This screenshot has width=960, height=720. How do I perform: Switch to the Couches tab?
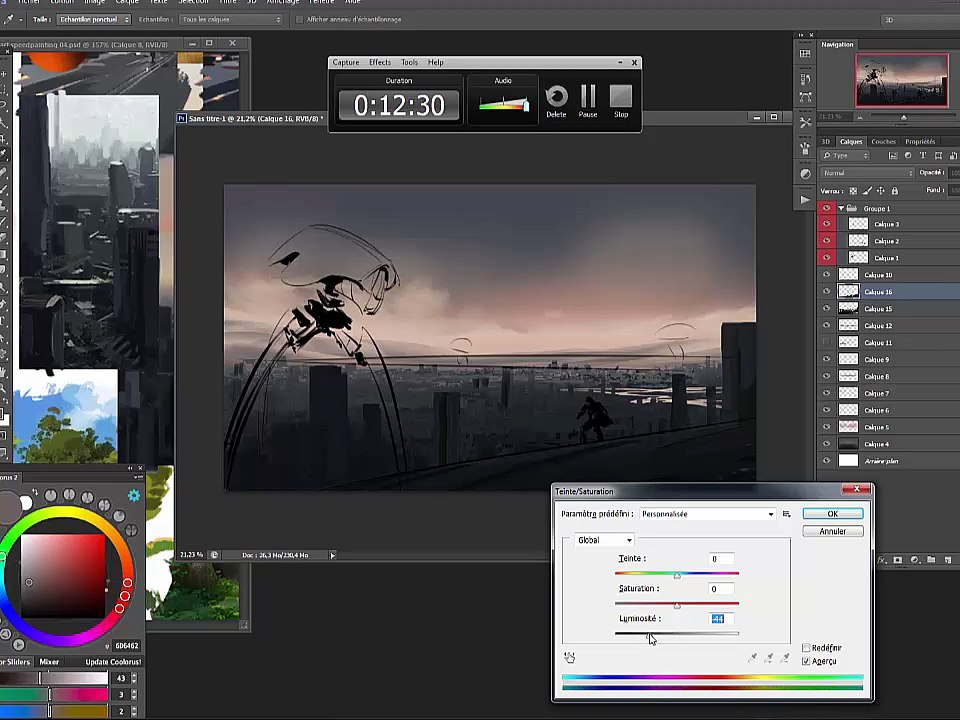click(883, 141)
